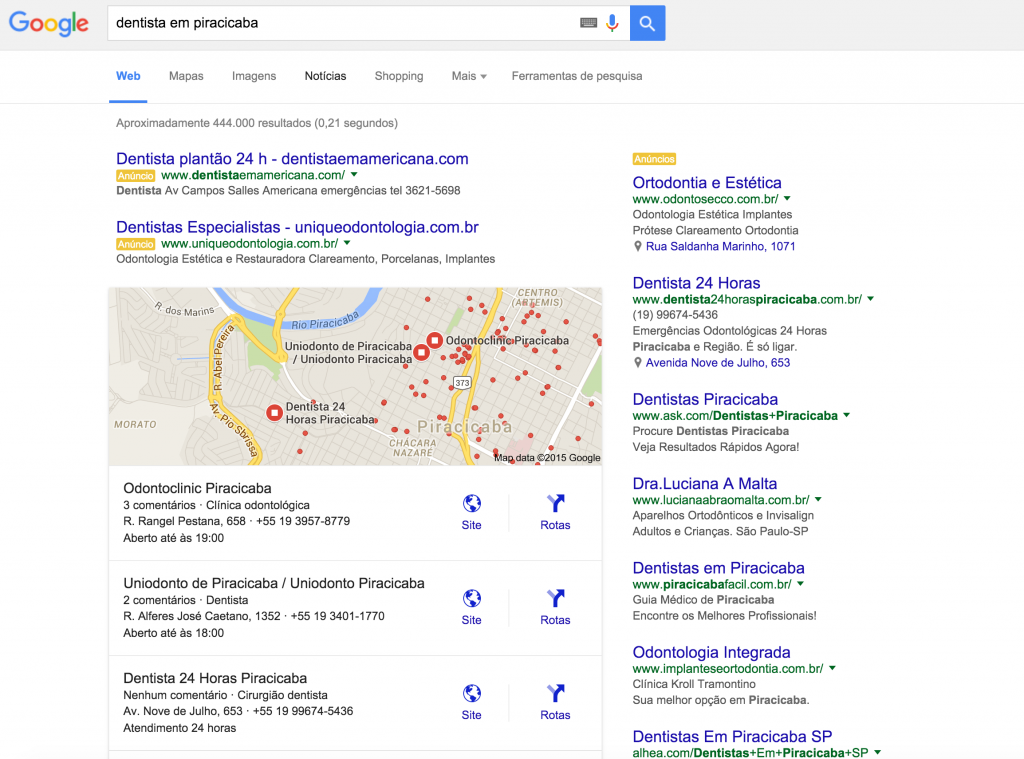Viewport: 1024px width, 759px height.
Task: Click location pin beside Avenida Nove de Julho
Action: click(638, 363)
